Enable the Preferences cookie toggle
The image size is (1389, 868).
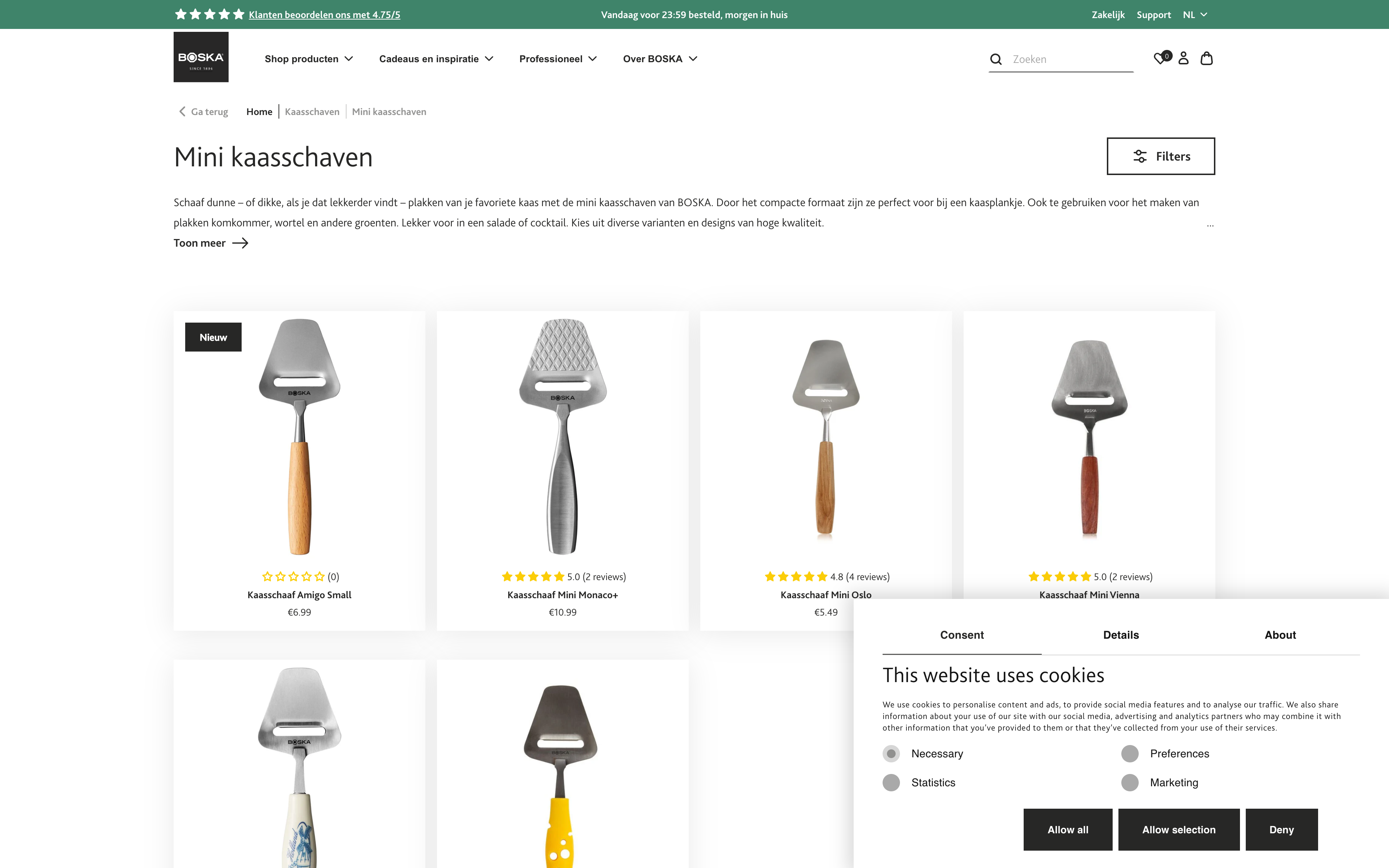[1130, 753]
